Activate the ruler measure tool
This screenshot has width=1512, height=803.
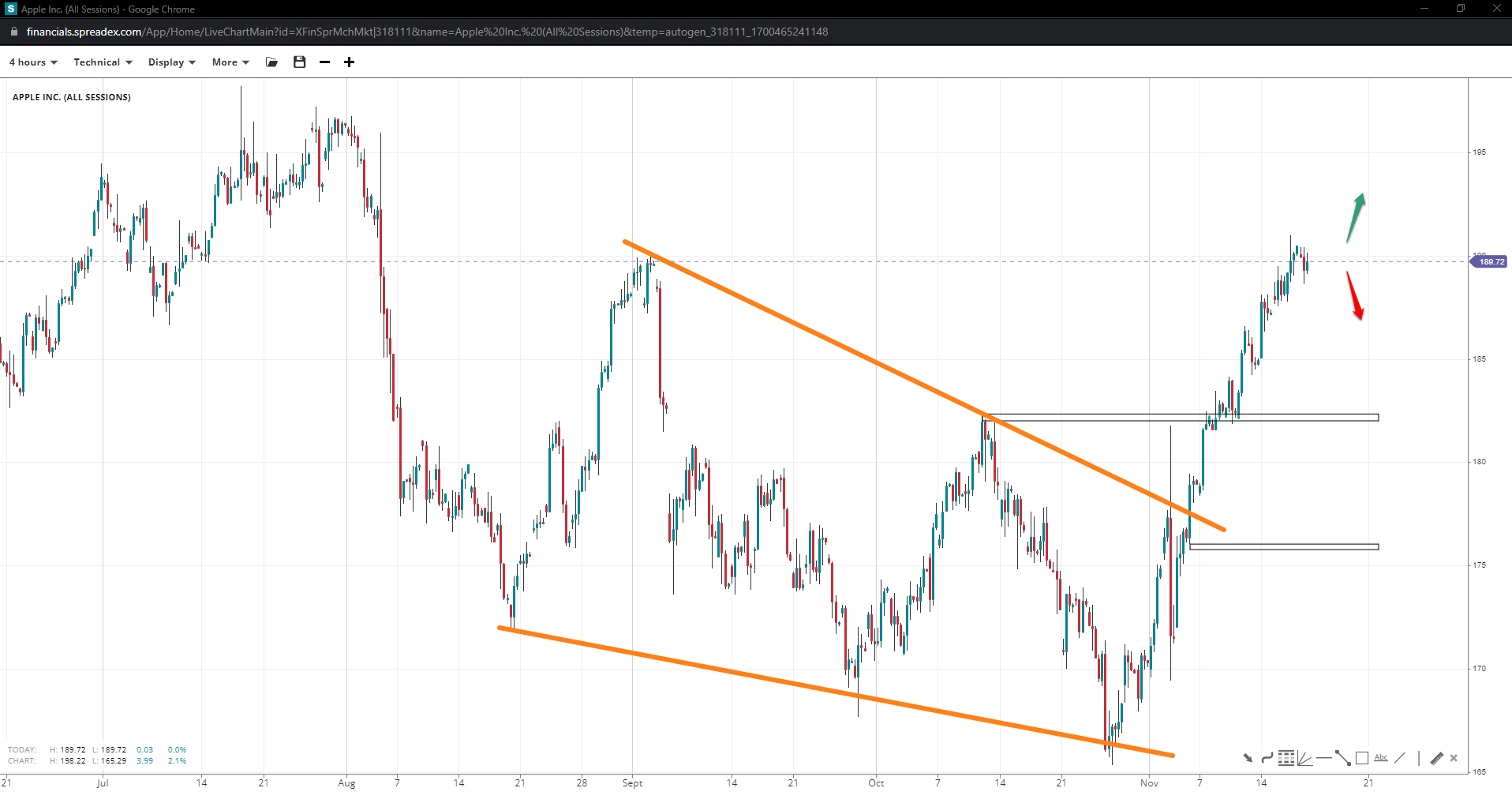click(1436, 758)
